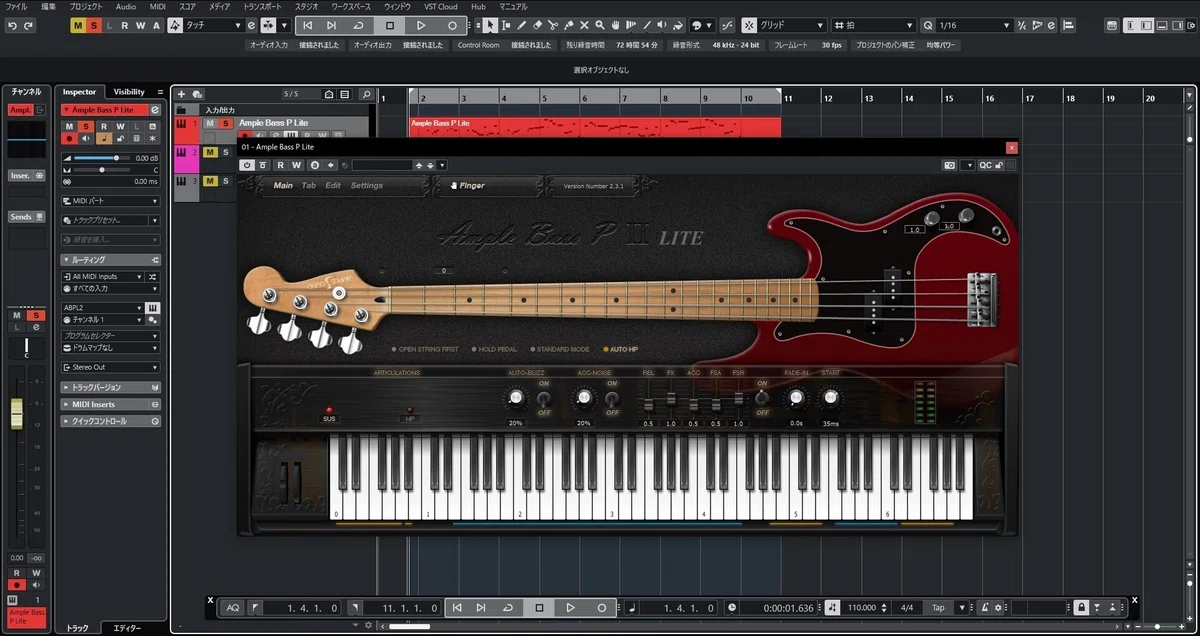Toggle the AUTO HP option in plugin
1200x636 pixels.
tap(620, 349)
